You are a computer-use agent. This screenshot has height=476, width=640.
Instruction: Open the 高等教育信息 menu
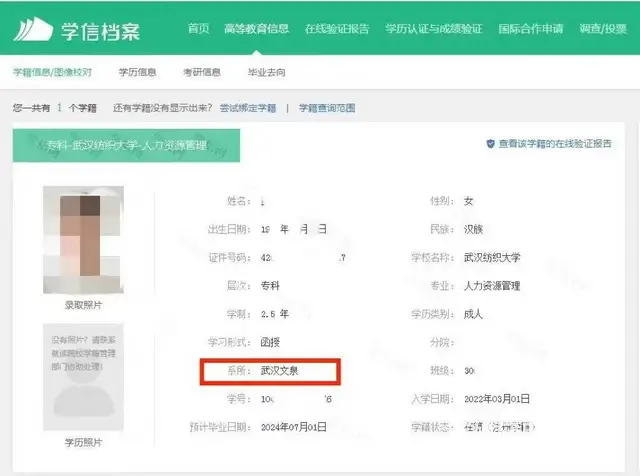[257, 29]
